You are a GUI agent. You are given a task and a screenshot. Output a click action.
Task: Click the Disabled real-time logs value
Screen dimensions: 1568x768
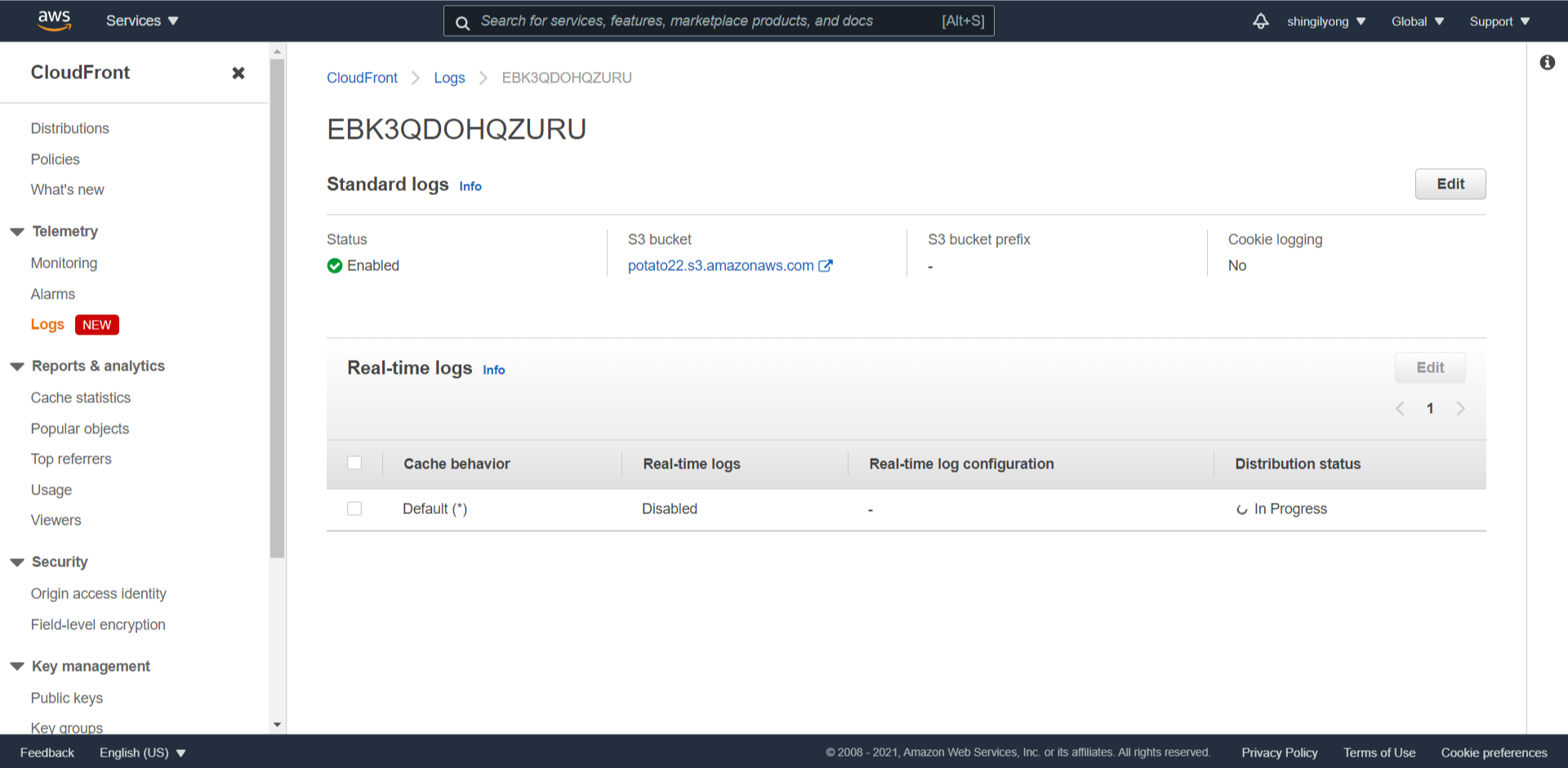[x=670, y=508]
